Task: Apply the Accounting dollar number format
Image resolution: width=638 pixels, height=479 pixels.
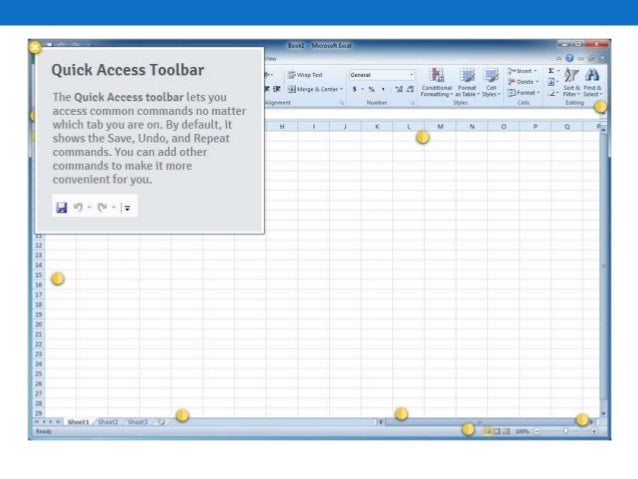Action: [x=354, y=89]
